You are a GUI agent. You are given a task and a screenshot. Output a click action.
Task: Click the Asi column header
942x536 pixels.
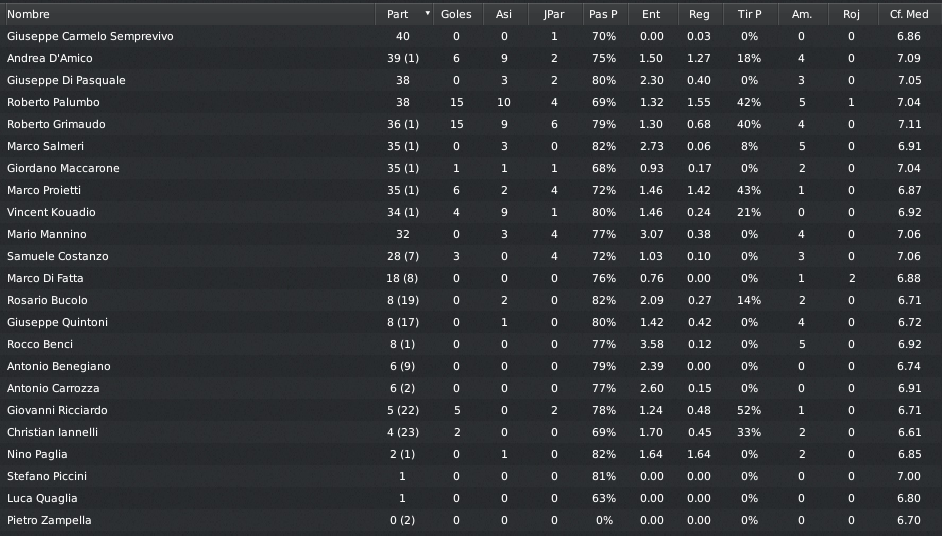pos(503,14)
